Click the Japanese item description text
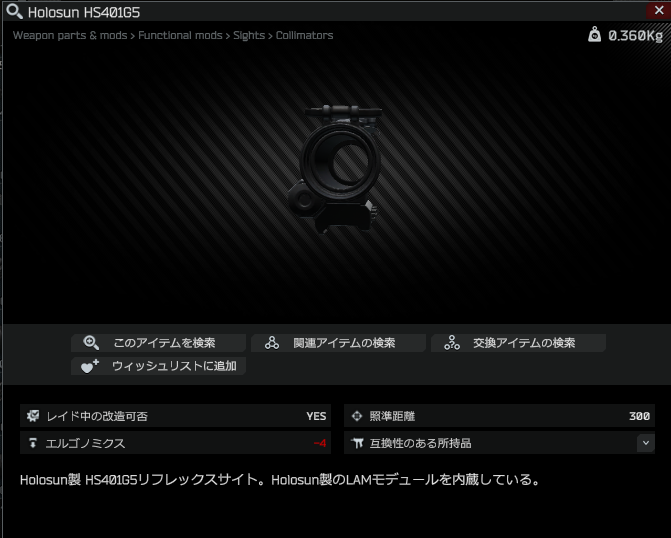Screen dimensions: 671x538 (x=280, y=480)
